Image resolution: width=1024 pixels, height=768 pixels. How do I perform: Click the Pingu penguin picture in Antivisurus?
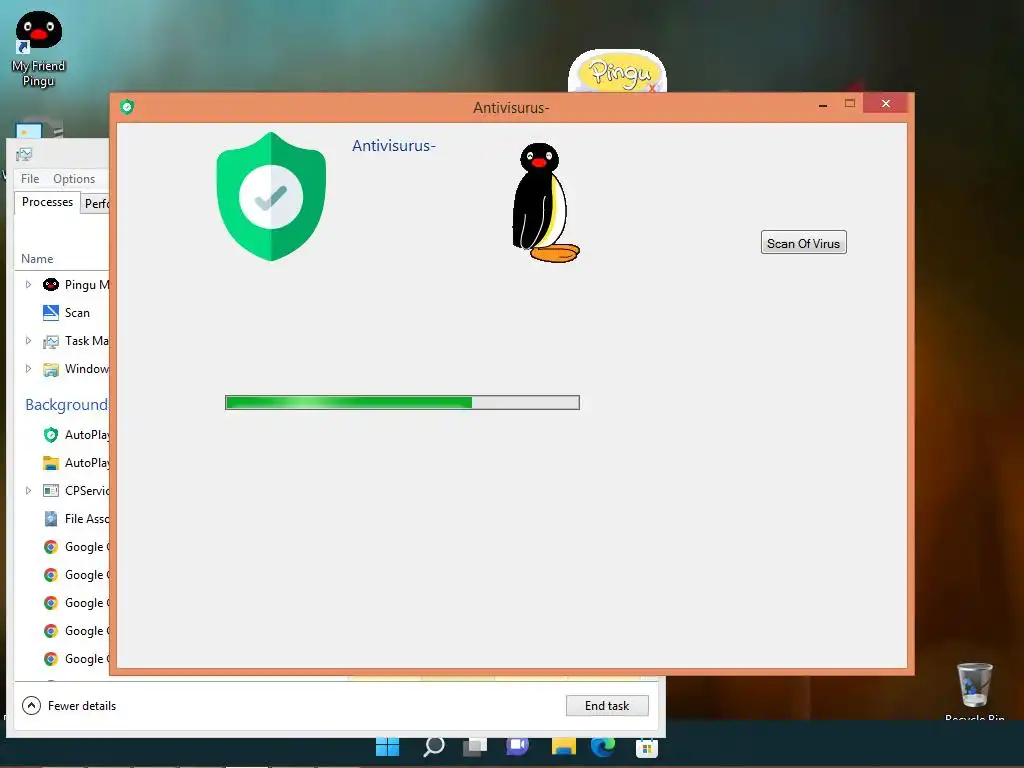545,202
